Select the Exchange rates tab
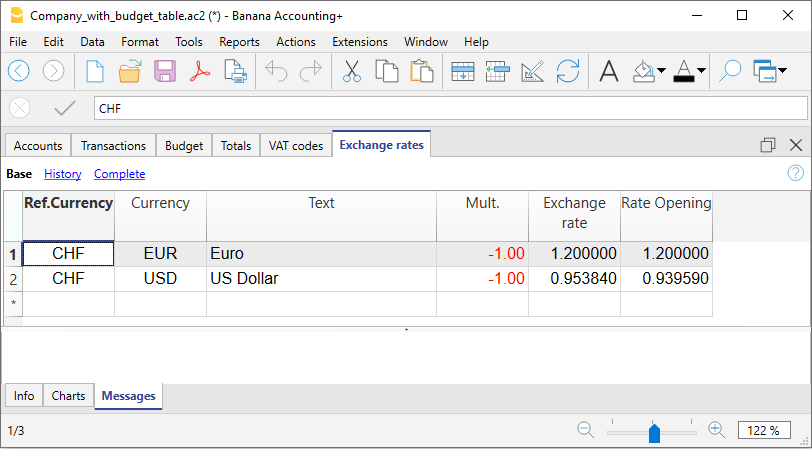Image resolution: width=812 pixels, height=449 pixels. coord(382,144)
